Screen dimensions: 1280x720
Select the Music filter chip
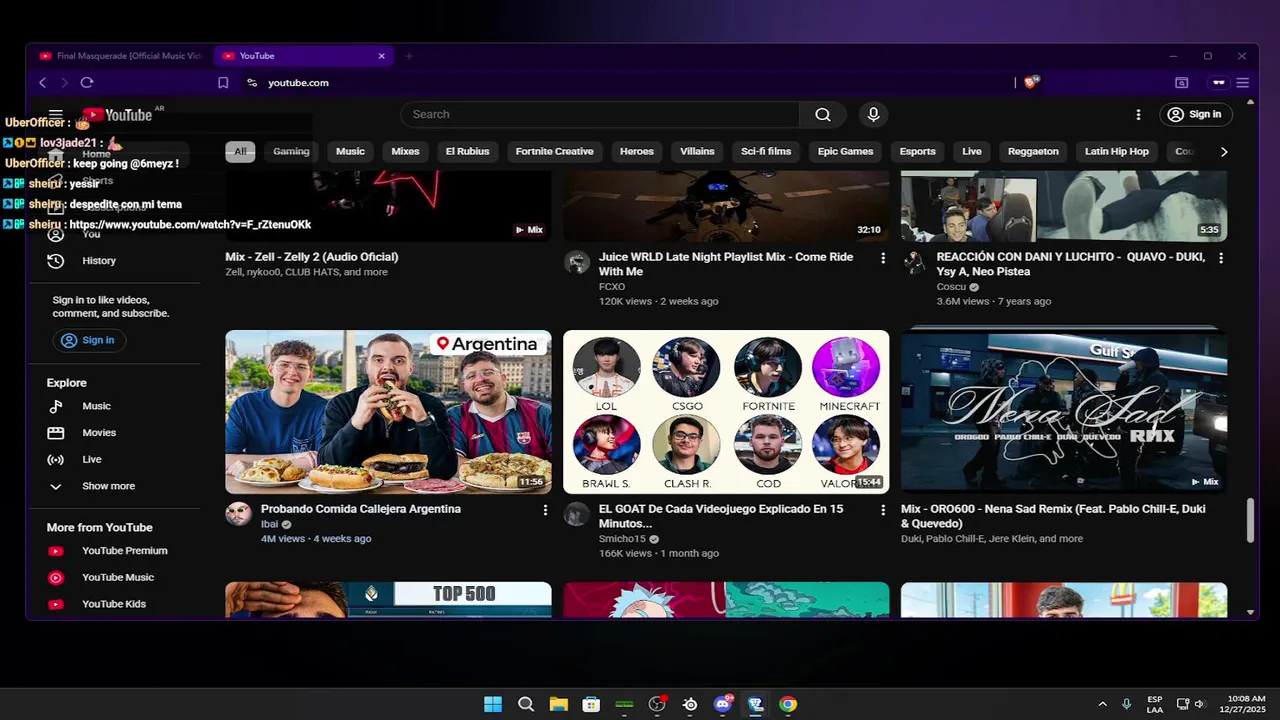click(x=350, y=152)
